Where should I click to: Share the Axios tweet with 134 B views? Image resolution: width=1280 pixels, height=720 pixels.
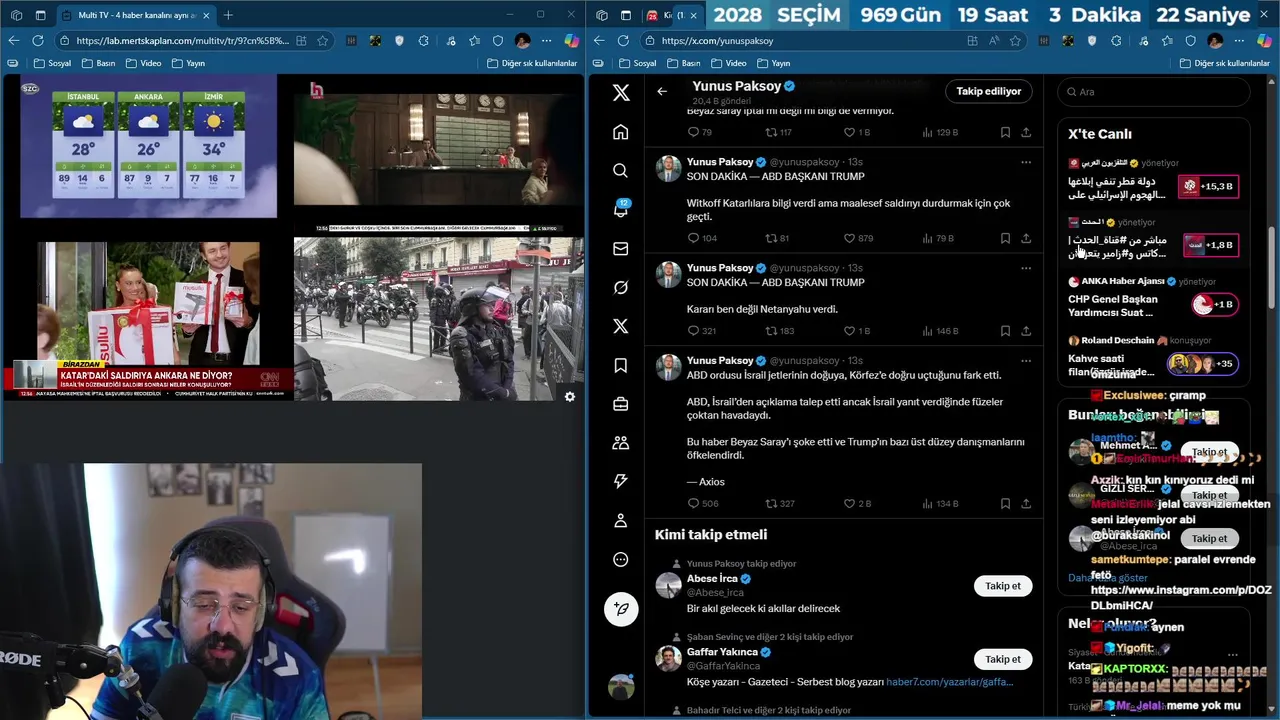click(x=1026, y=504)
